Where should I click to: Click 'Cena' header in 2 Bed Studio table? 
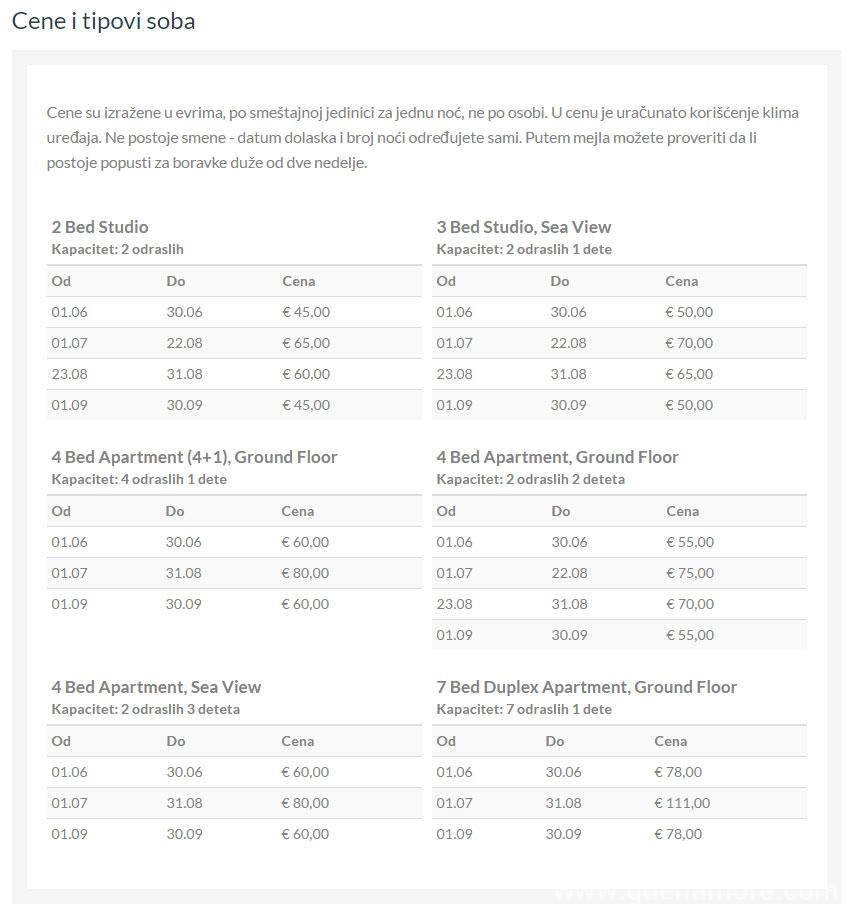click(x=298, y=281)
